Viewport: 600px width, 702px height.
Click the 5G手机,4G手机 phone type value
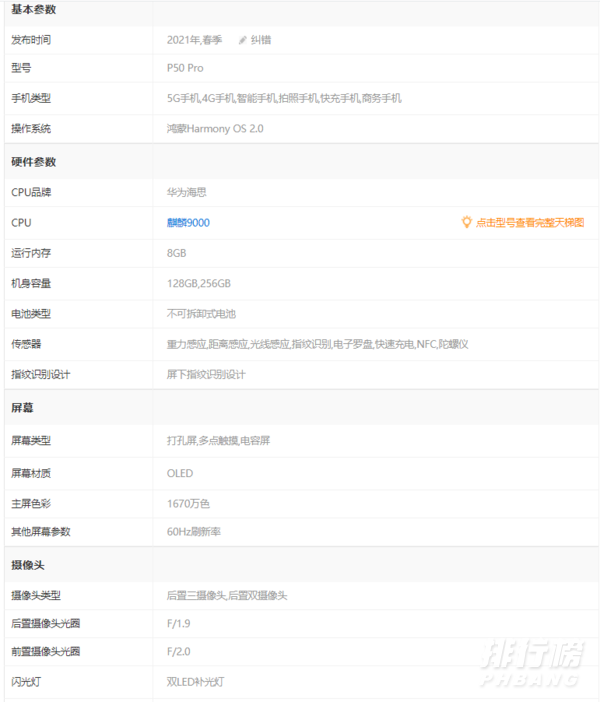284,98
